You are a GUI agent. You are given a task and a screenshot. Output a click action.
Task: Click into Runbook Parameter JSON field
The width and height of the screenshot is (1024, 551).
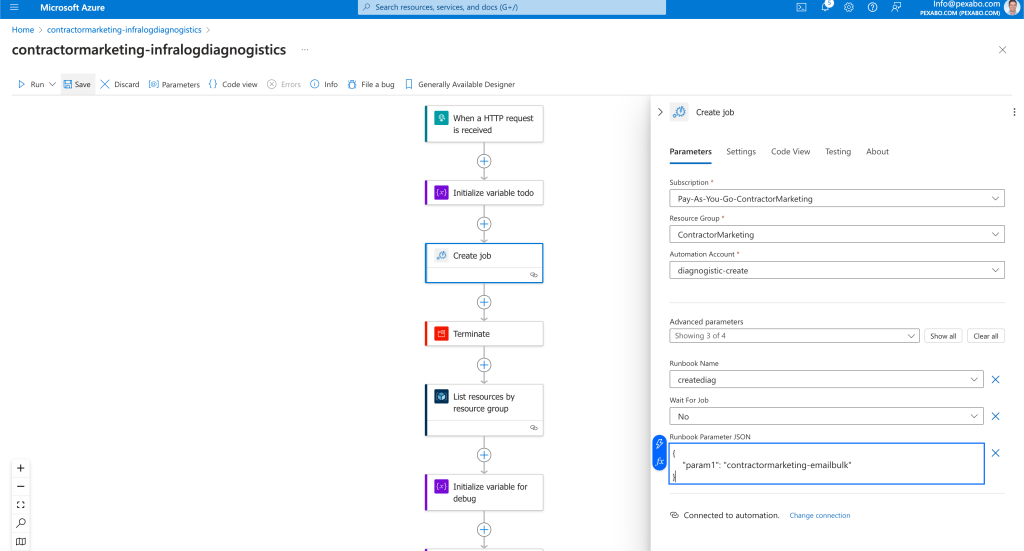(826, 464)
